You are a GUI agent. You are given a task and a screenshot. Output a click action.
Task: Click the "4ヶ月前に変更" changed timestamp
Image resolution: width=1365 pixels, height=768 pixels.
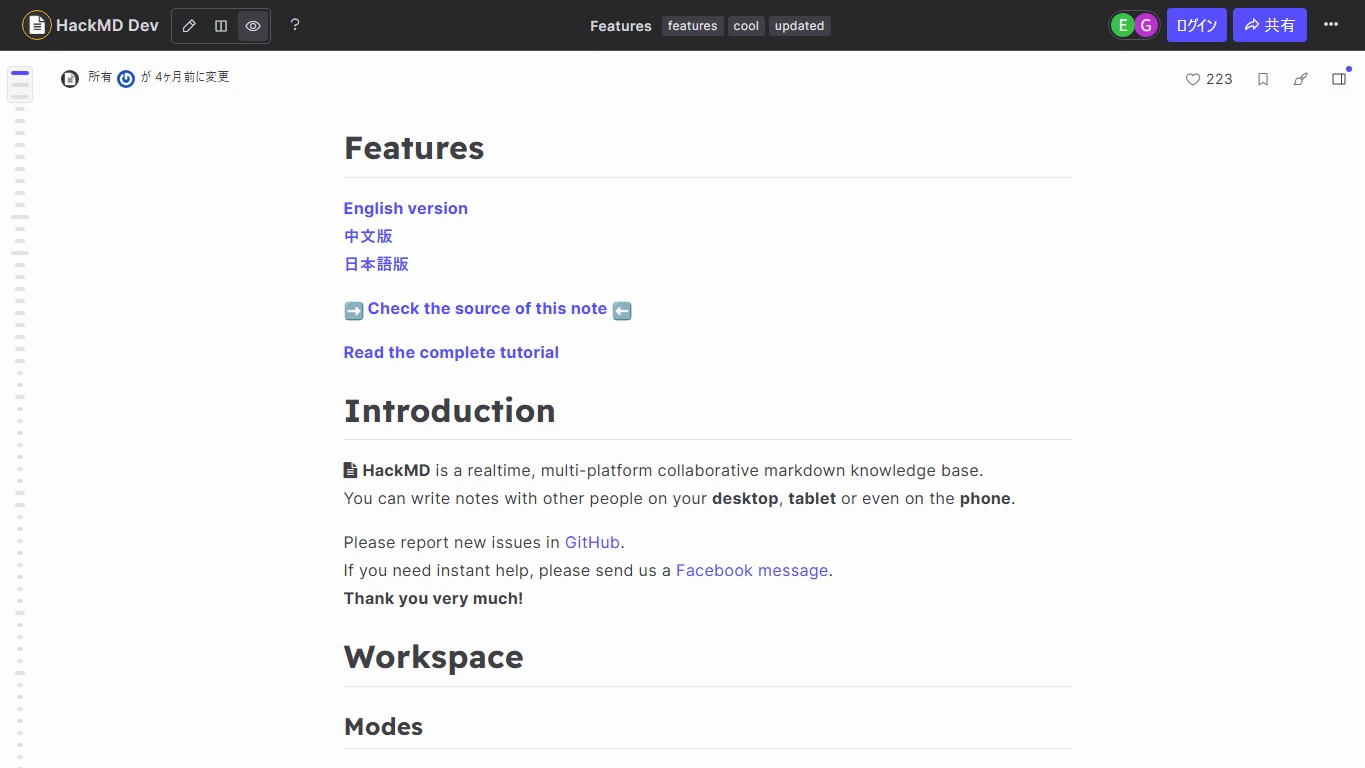[x=192, y=77]
